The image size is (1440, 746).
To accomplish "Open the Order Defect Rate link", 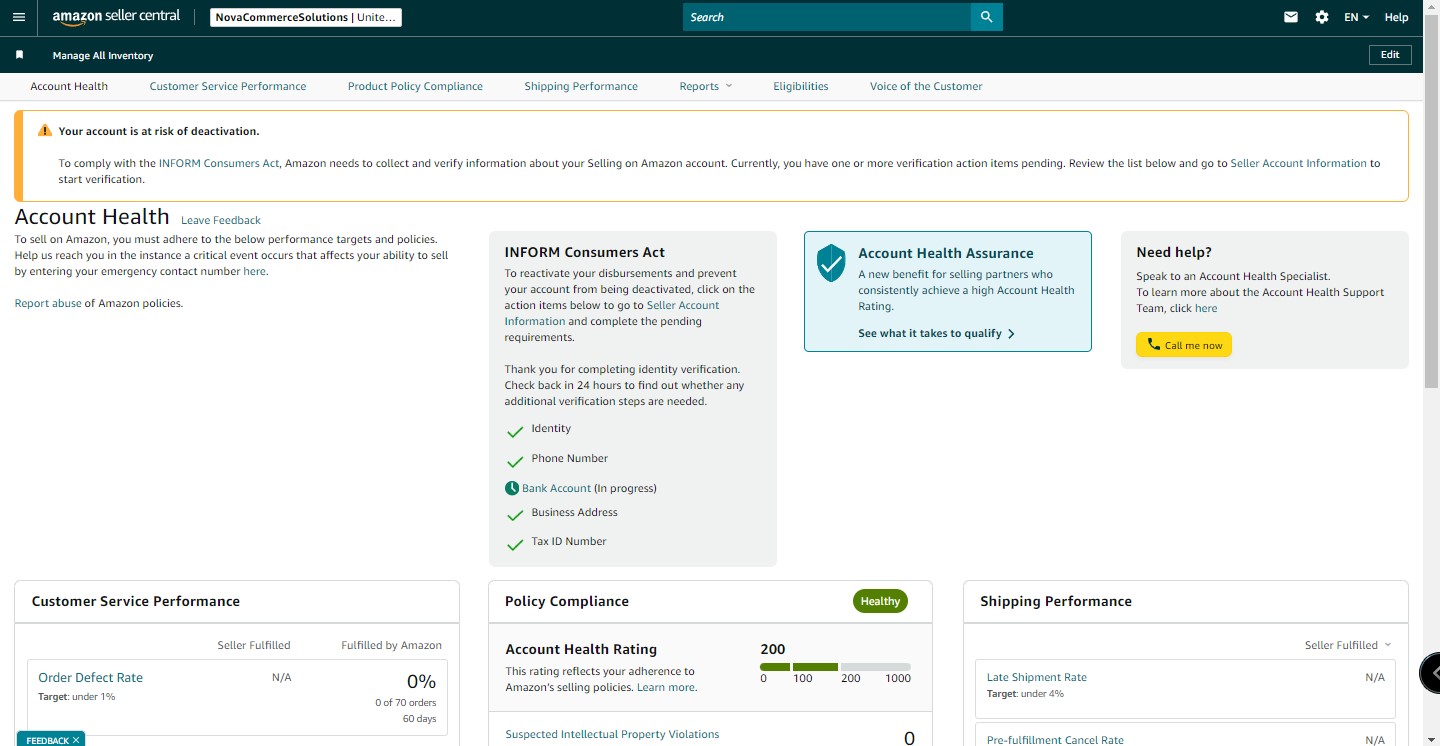I will point(90,677).
